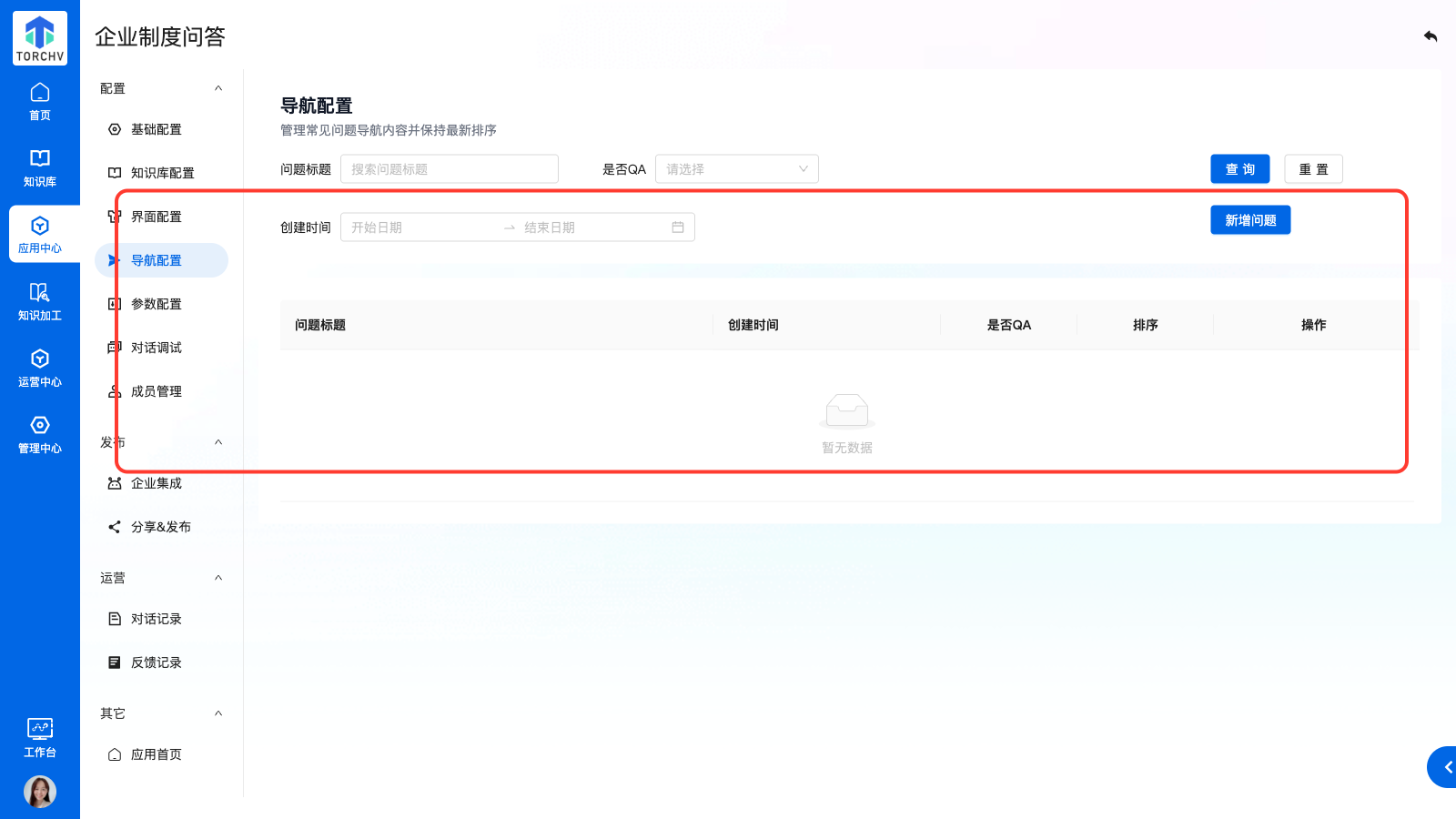
Task: Click the 查询 button
Action: [1239, 169]
